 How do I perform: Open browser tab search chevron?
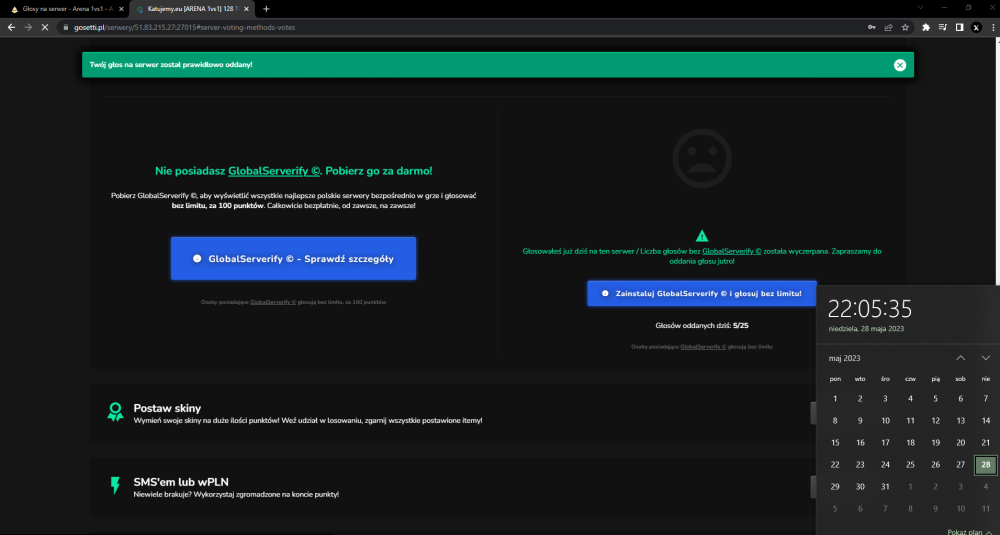point(920,8)
